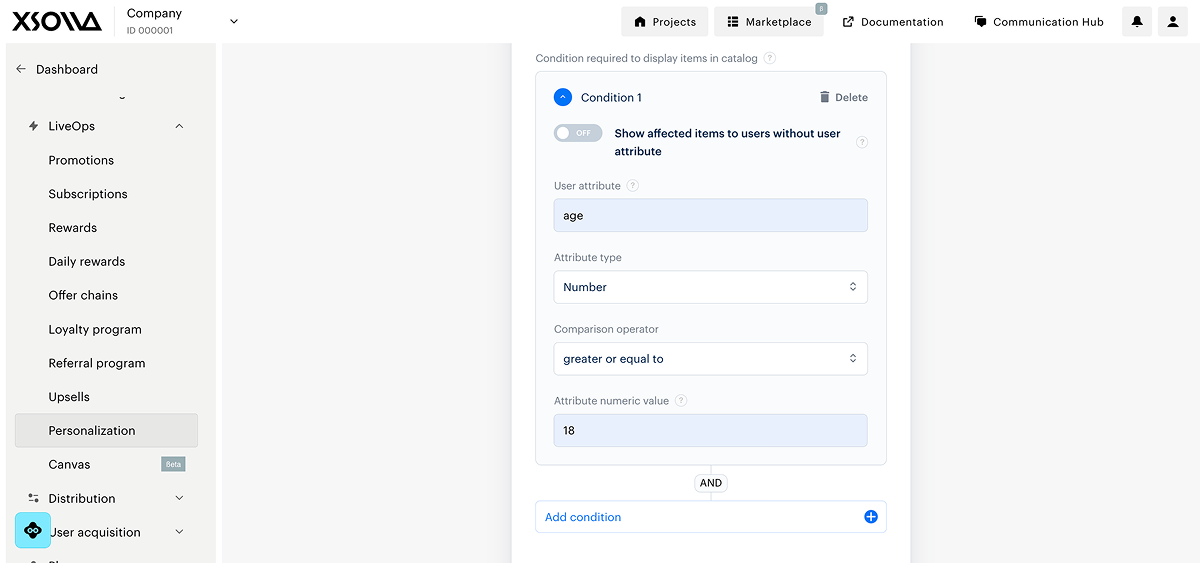Open the user account profile icon
1200x563 pixels.
click(x=1173, y=22)
